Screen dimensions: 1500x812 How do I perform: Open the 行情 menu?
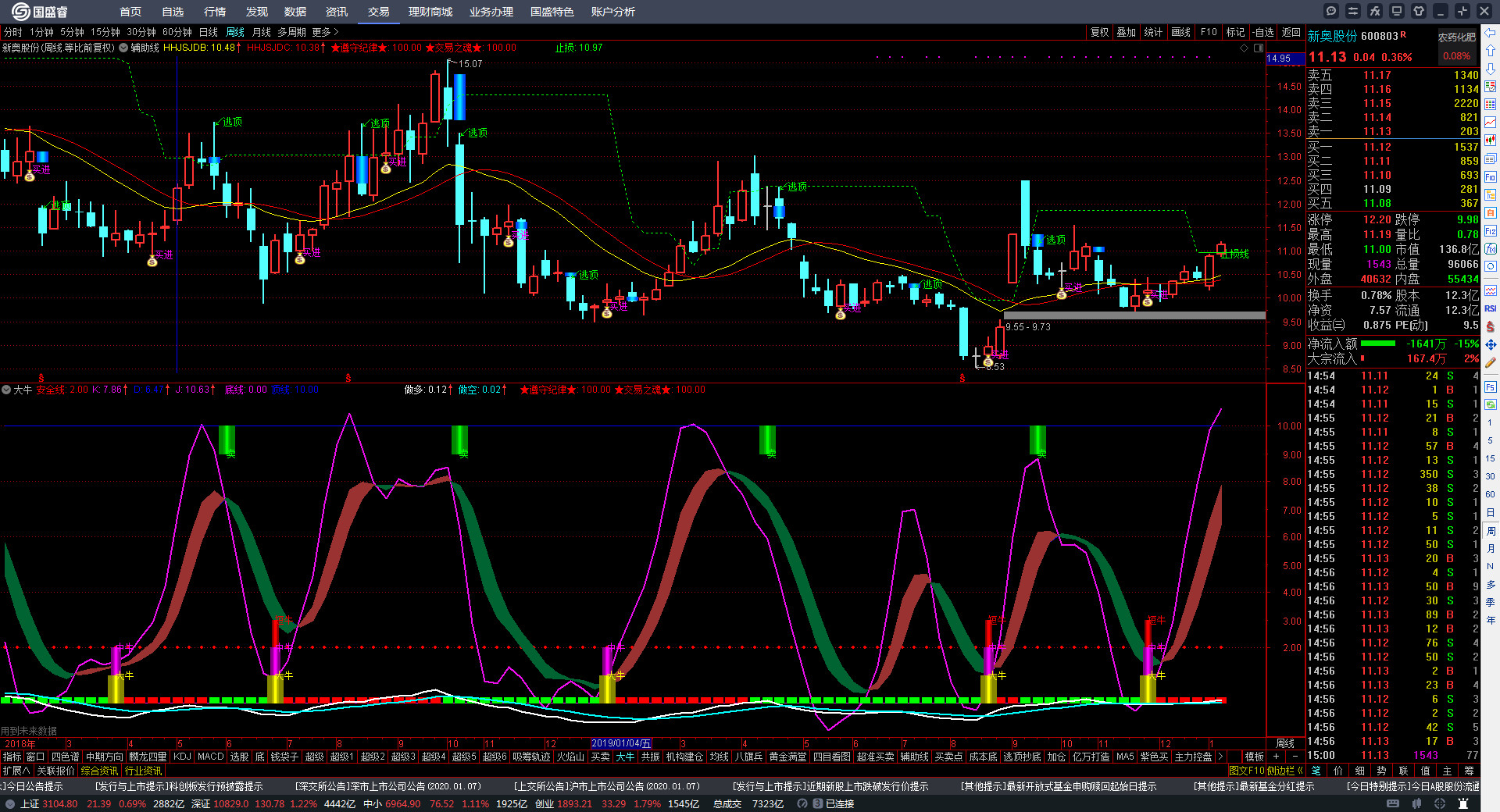click(x=215, y=12)
